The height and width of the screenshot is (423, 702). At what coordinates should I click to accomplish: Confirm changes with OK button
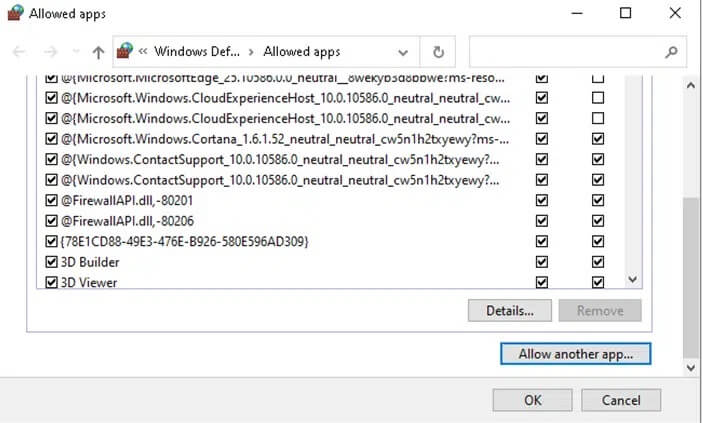[532, 400]
